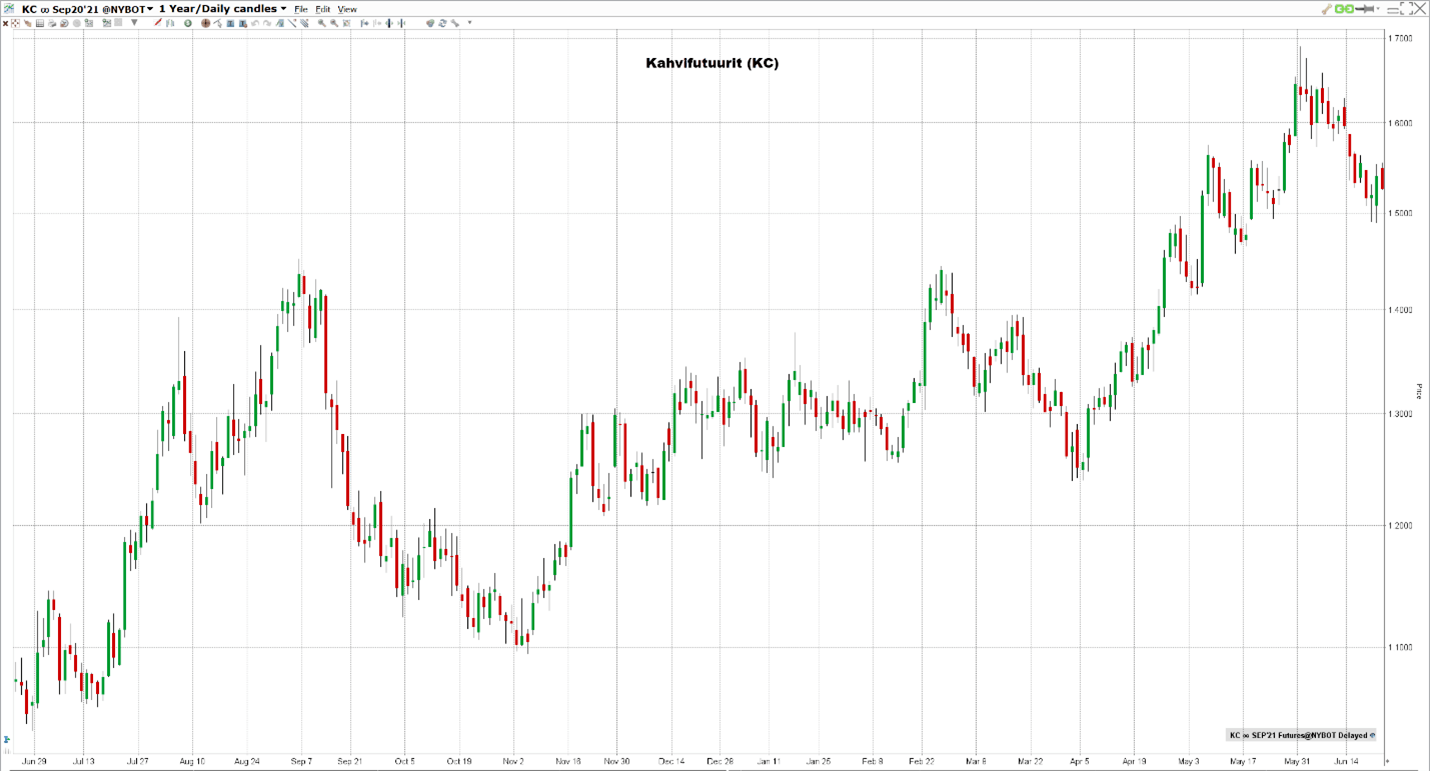1430x771 pixels.
Task: Click the small globe icon in the Delayed label
Action: (1372, 735)
